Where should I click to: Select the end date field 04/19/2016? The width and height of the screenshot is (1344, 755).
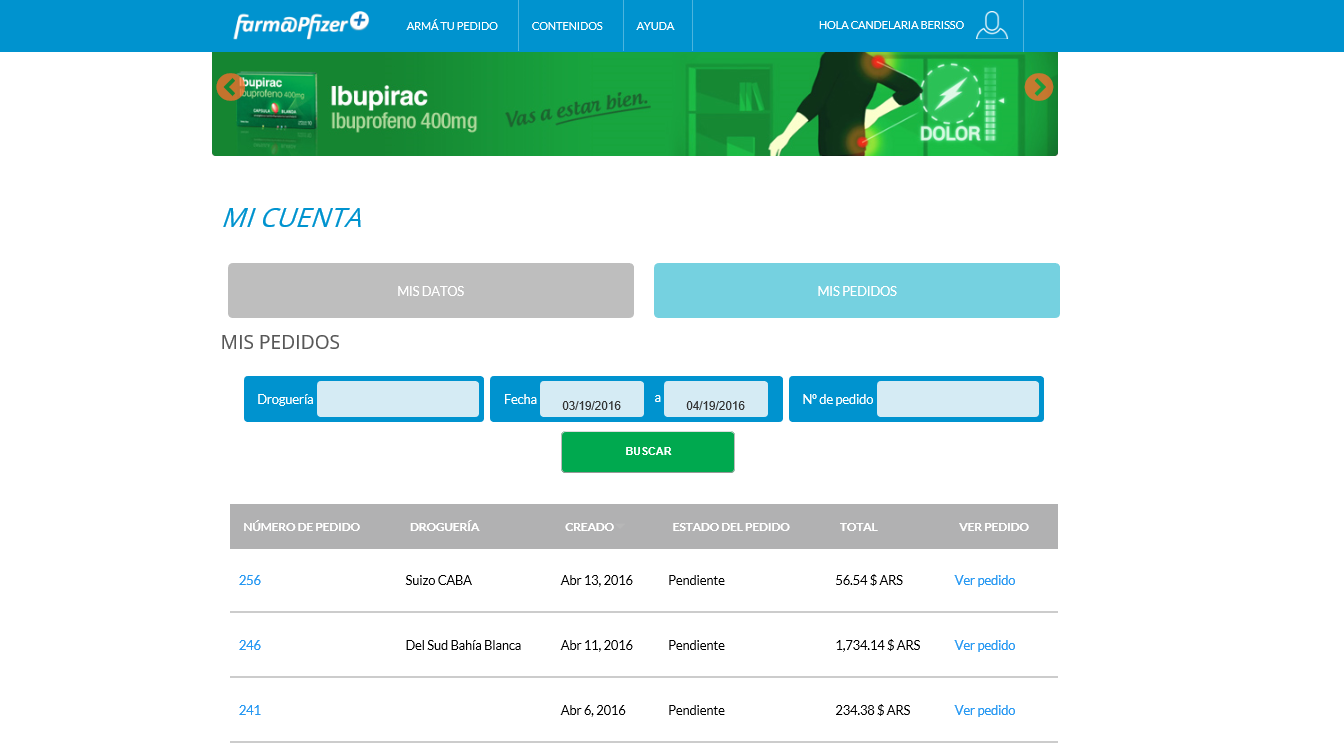pos(716,399)
